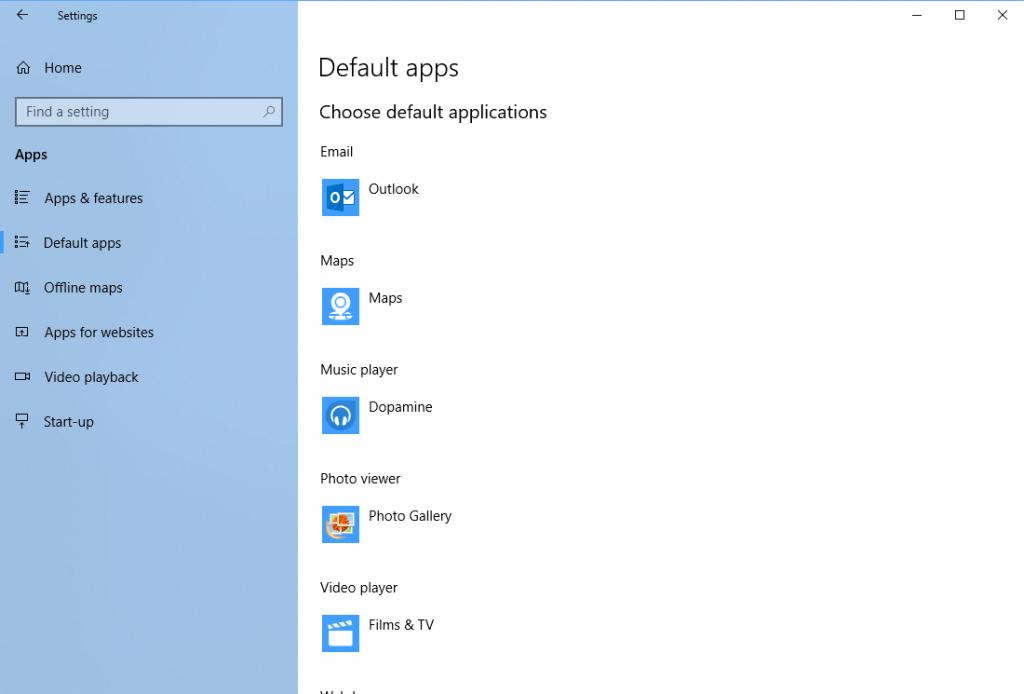Maximize the Settings window
1024x694 pixels.
point(959,15)
